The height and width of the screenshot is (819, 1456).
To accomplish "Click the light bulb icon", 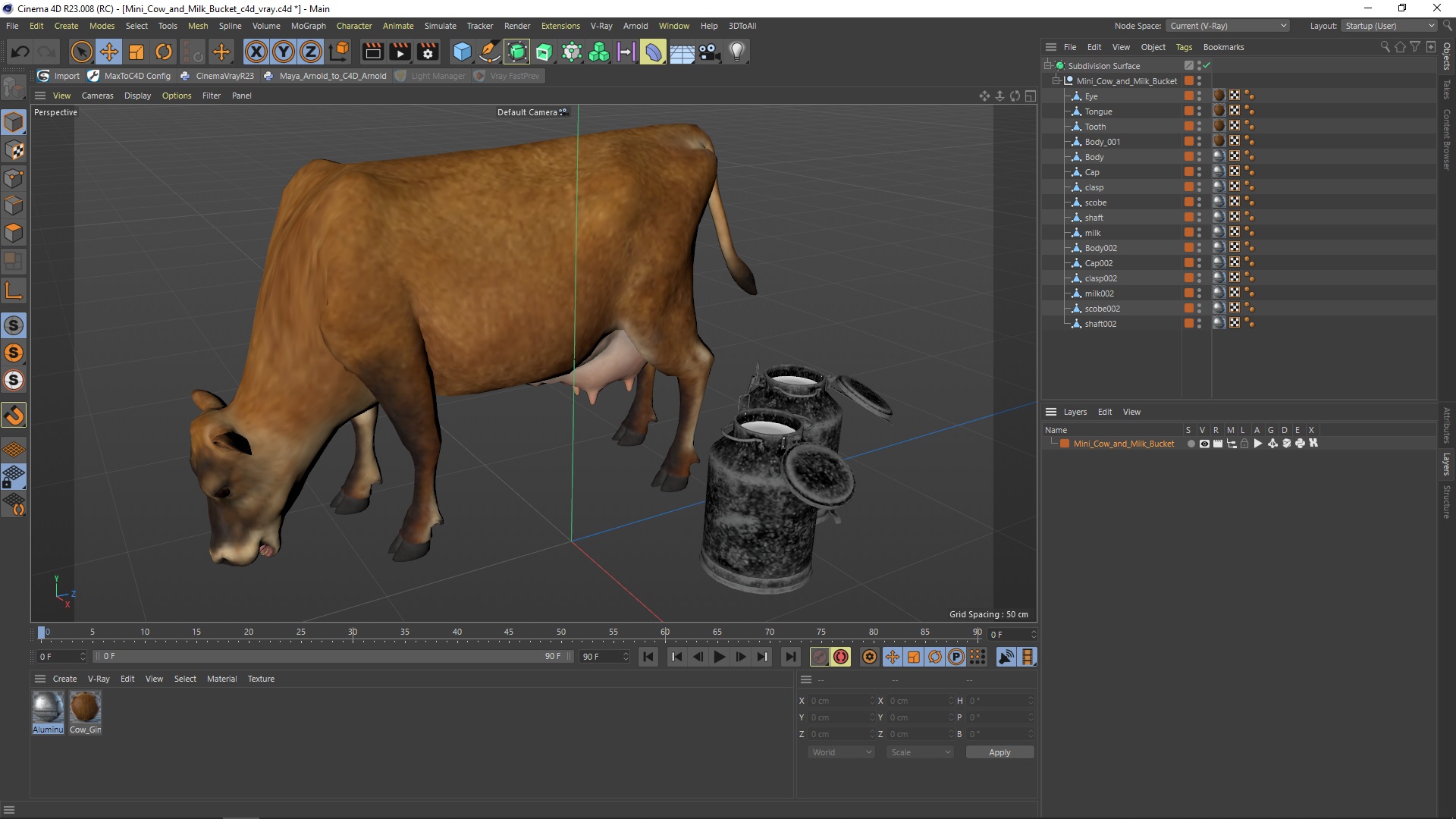I will 736,52.
